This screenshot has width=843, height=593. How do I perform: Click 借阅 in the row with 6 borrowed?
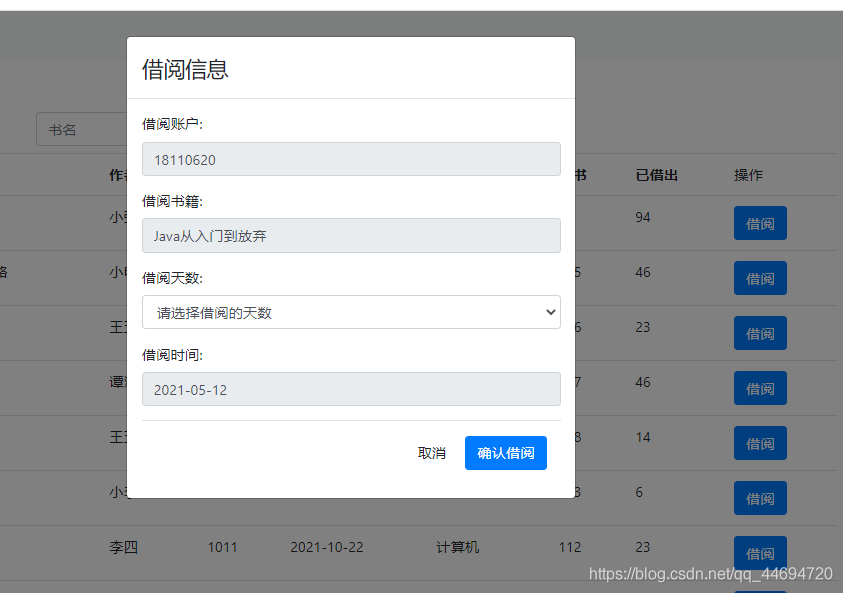pyautogui.click(x=760, y=498)
